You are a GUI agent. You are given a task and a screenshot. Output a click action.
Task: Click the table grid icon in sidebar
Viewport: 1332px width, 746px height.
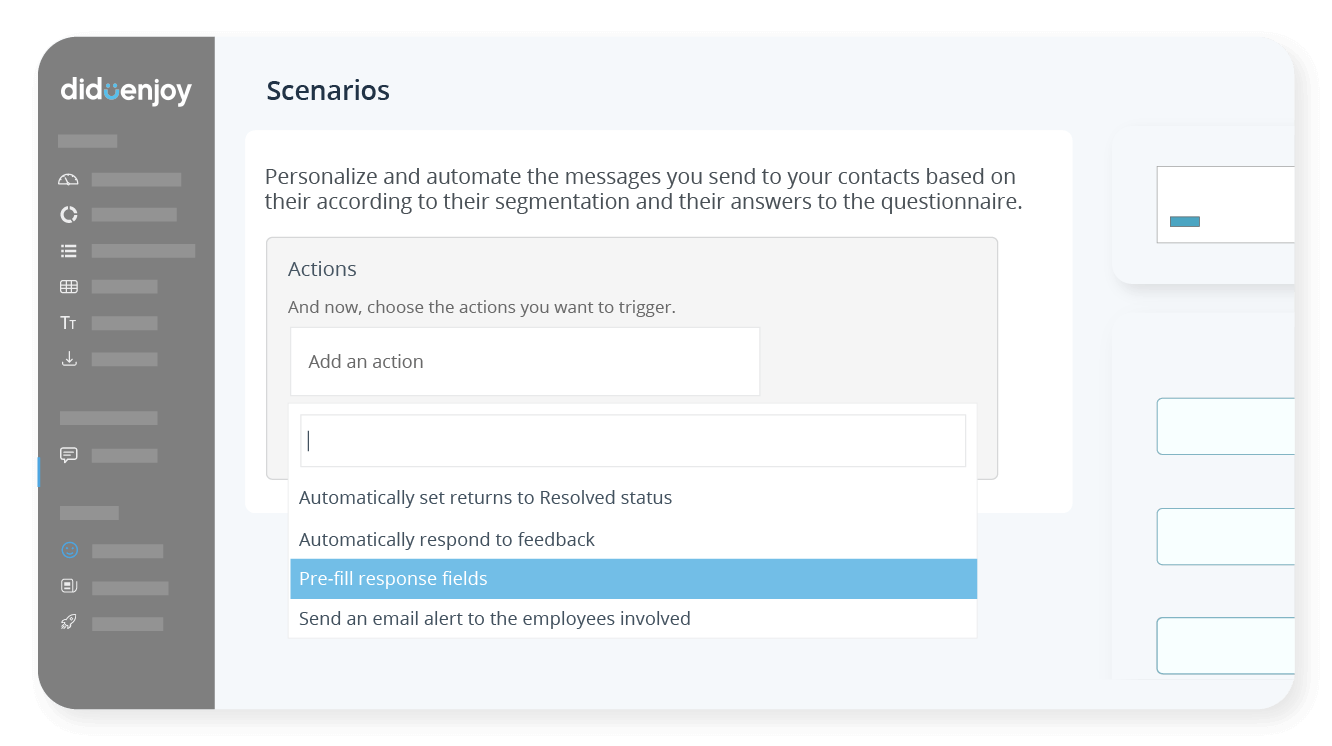point(68,286)
